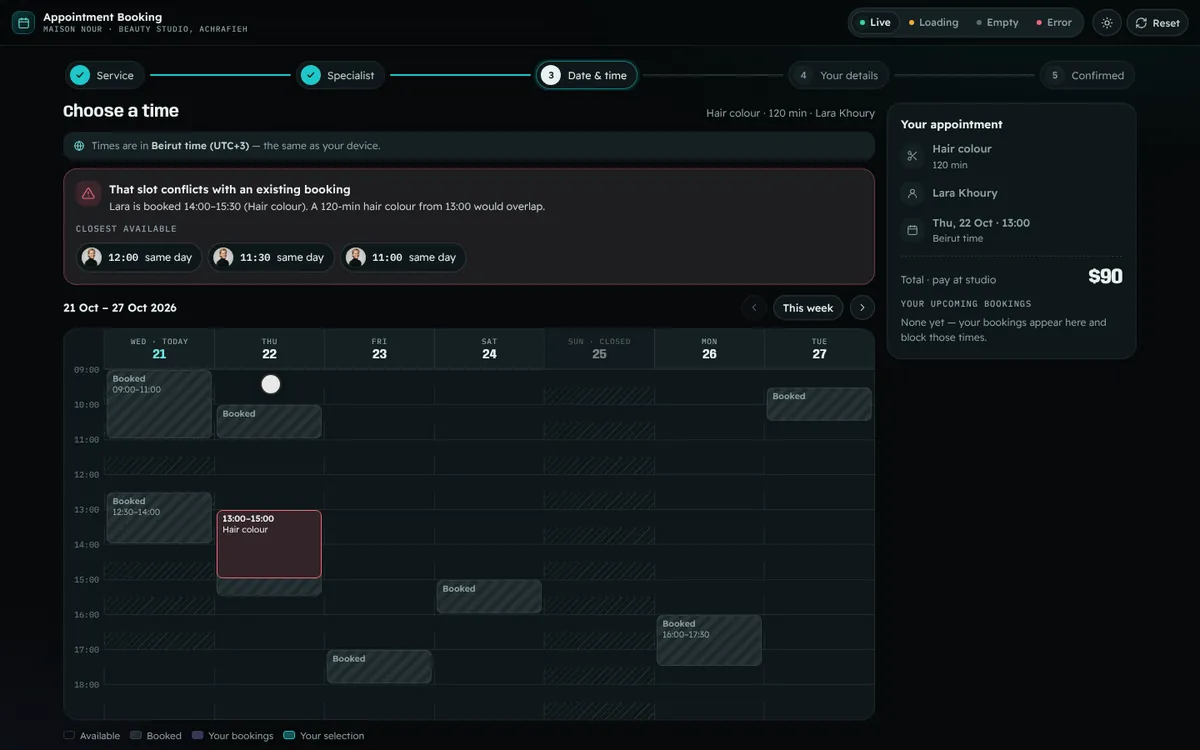This screenshot has height=750, width=1200.
Task: Select the Thu 22 day header
Action: pos(269,348)
